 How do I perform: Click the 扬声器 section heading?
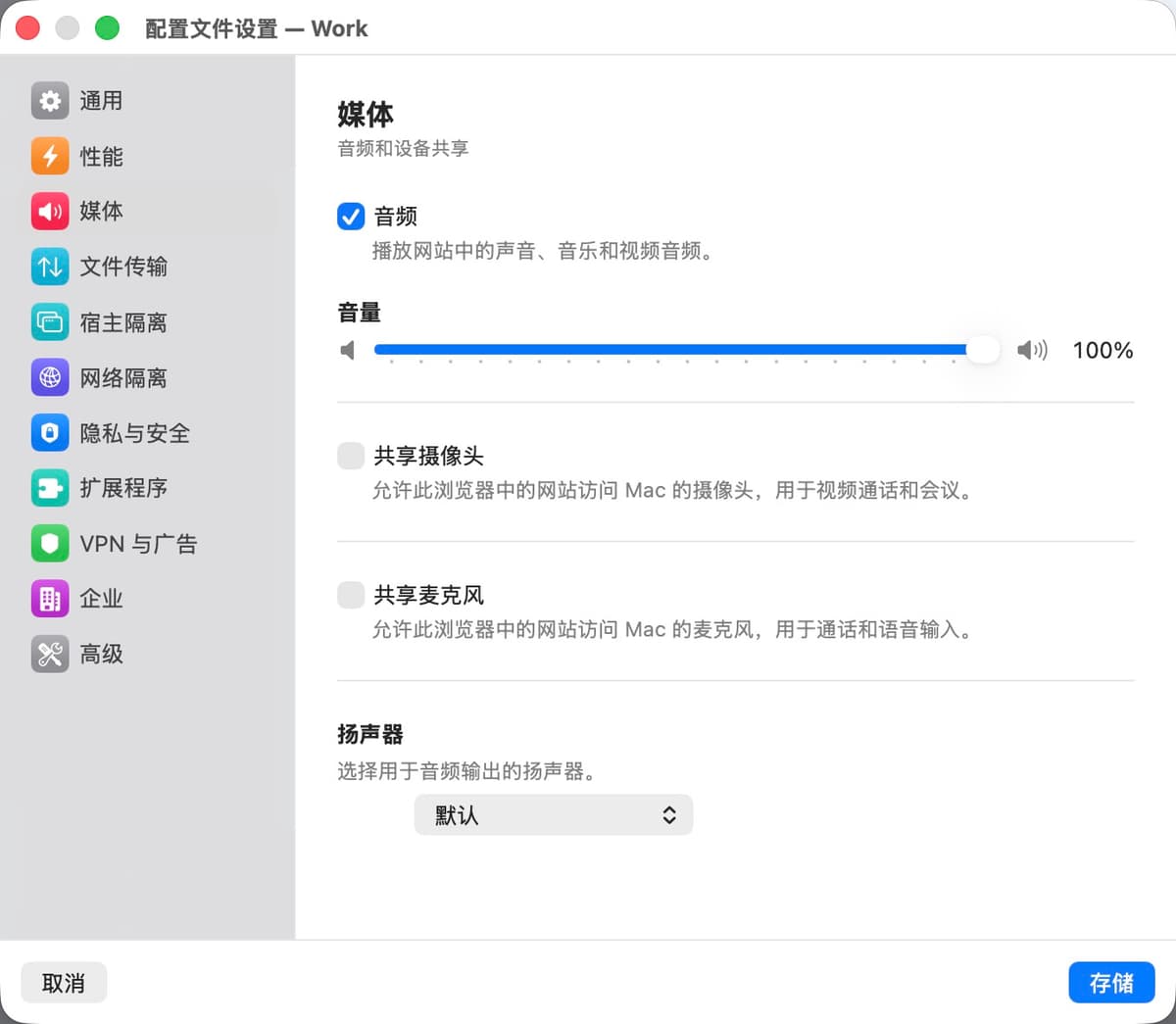370,734
